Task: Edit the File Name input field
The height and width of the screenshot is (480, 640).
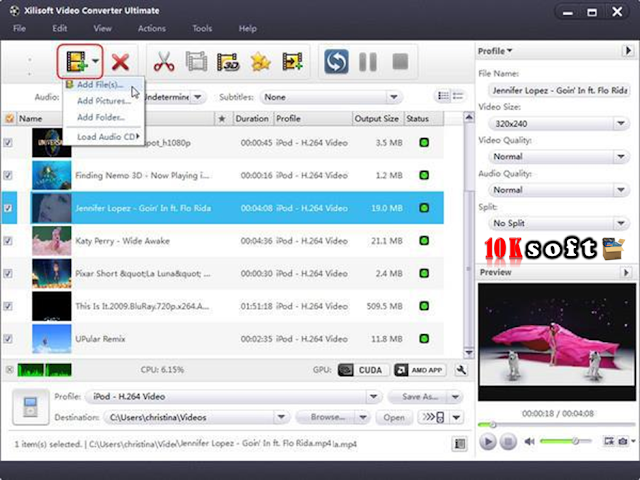Action: tap(559, 91)
